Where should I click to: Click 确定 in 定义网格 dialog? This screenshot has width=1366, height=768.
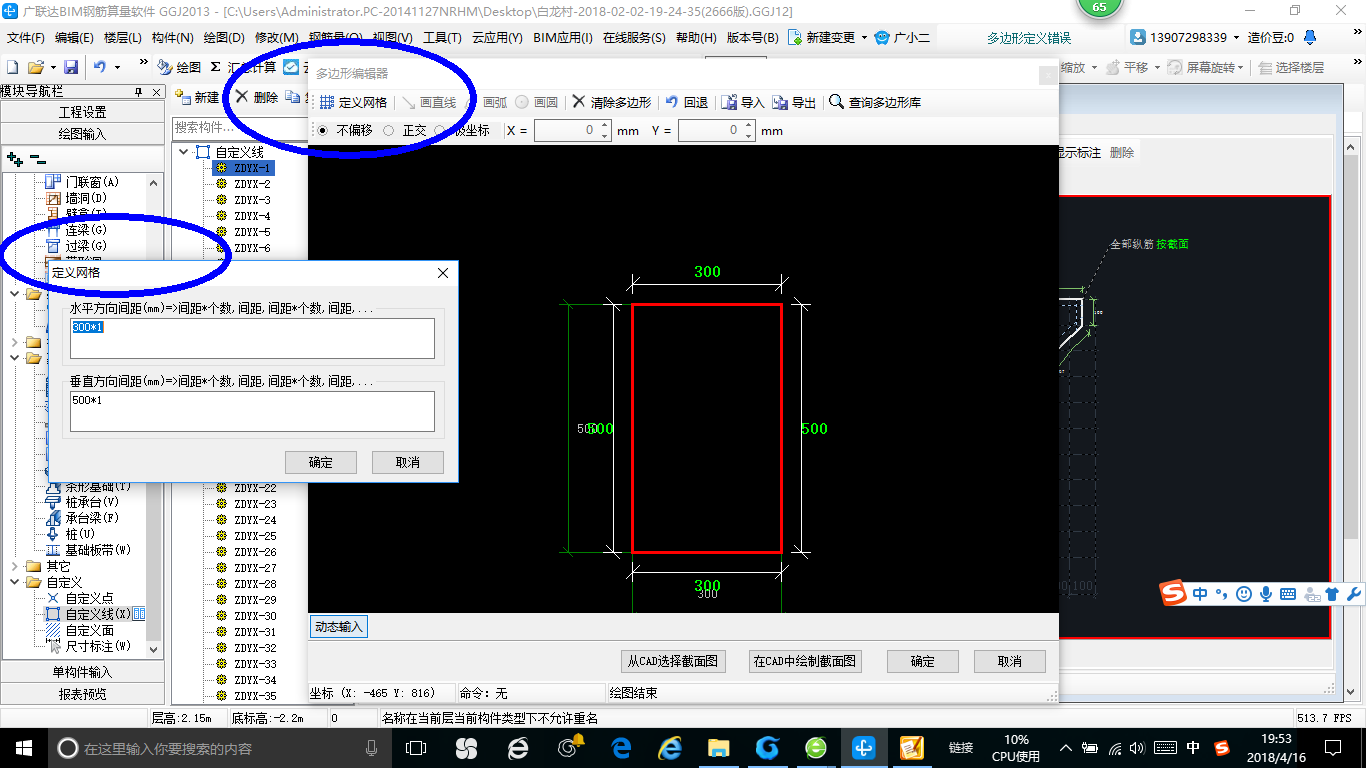(321, 462)
